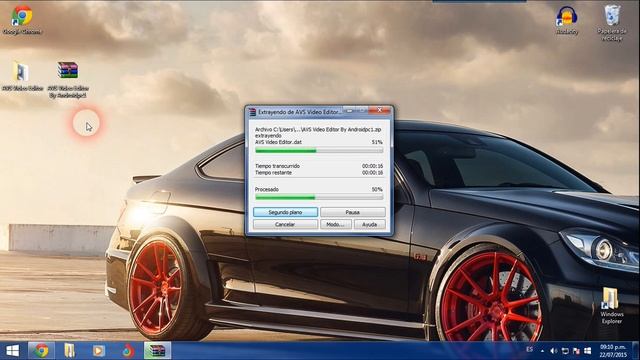The image size is (640, 360).
Task: Open the Modo... options
Action: (x=336, y=224)
